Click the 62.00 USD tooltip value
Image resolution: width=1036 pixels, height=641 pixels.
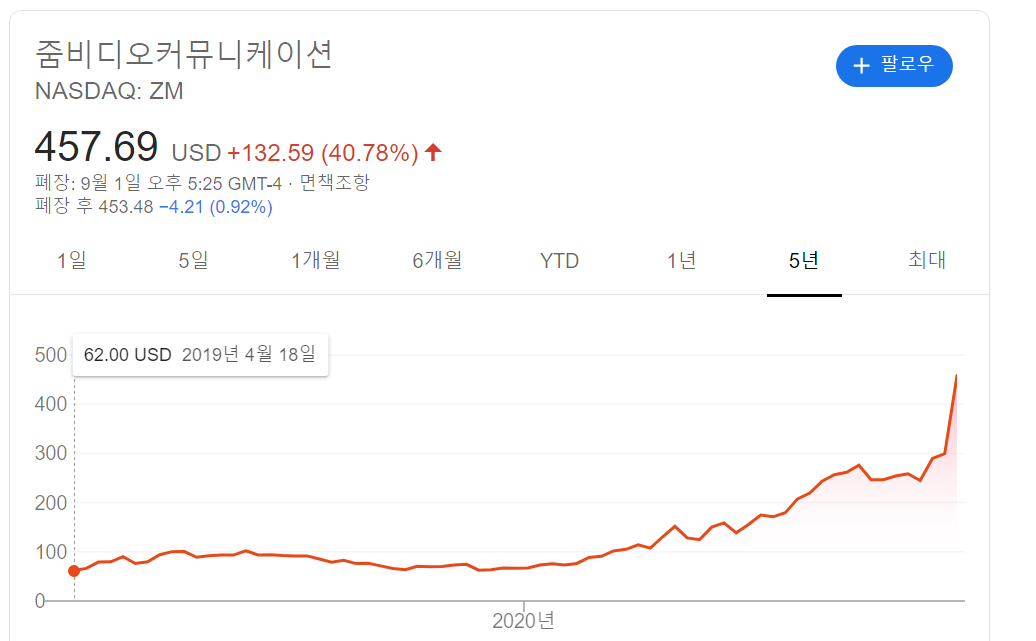(x=128, y=355)
